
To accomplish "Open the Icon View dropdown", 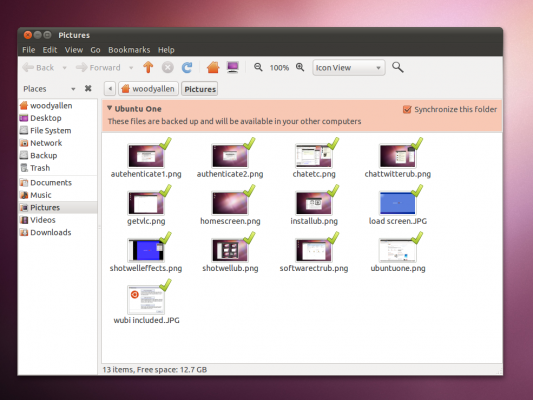I will (349, 68).
